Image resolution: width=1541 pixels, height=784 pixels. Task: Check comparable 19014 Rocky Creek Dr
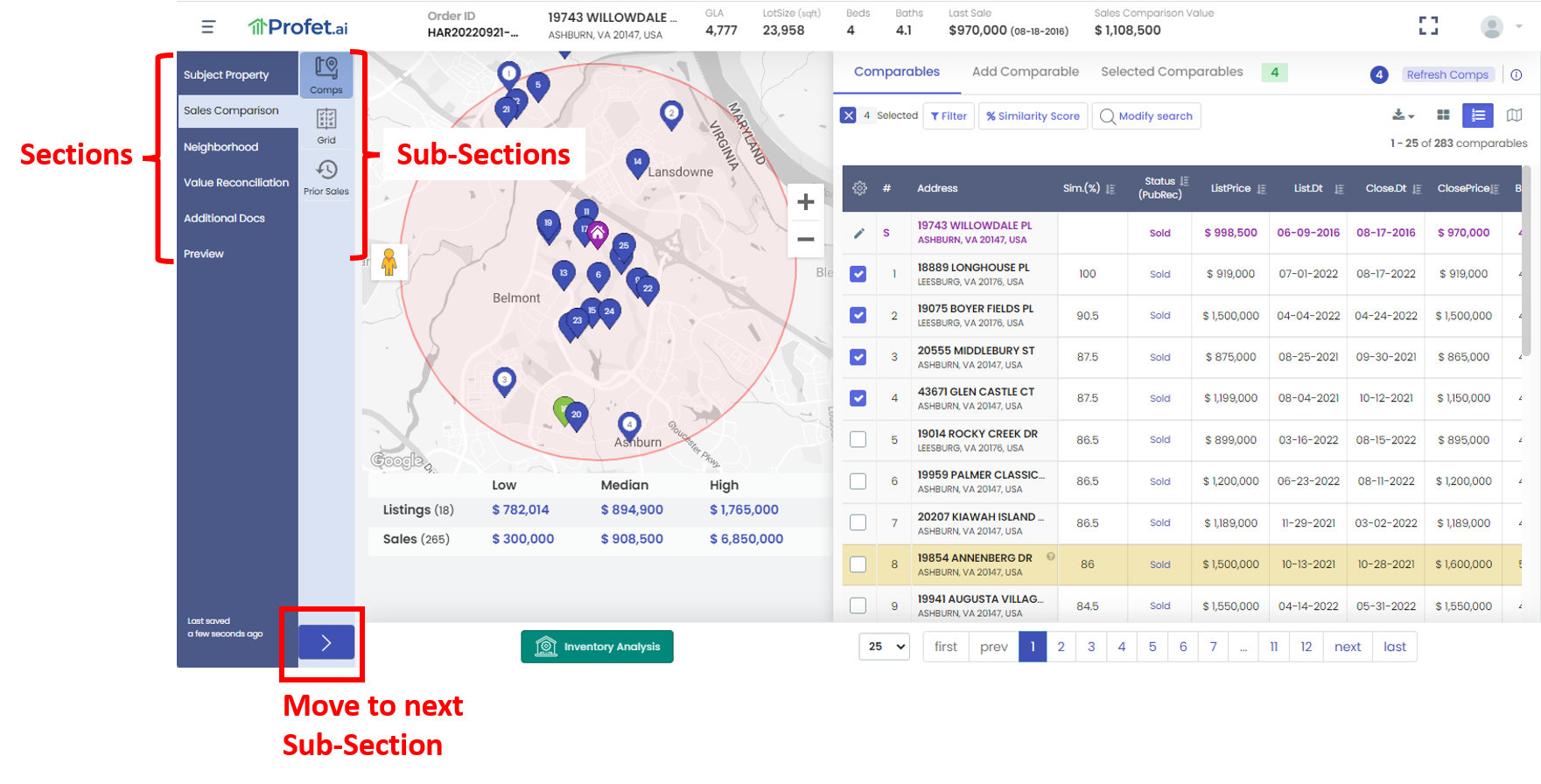[858, 439]
